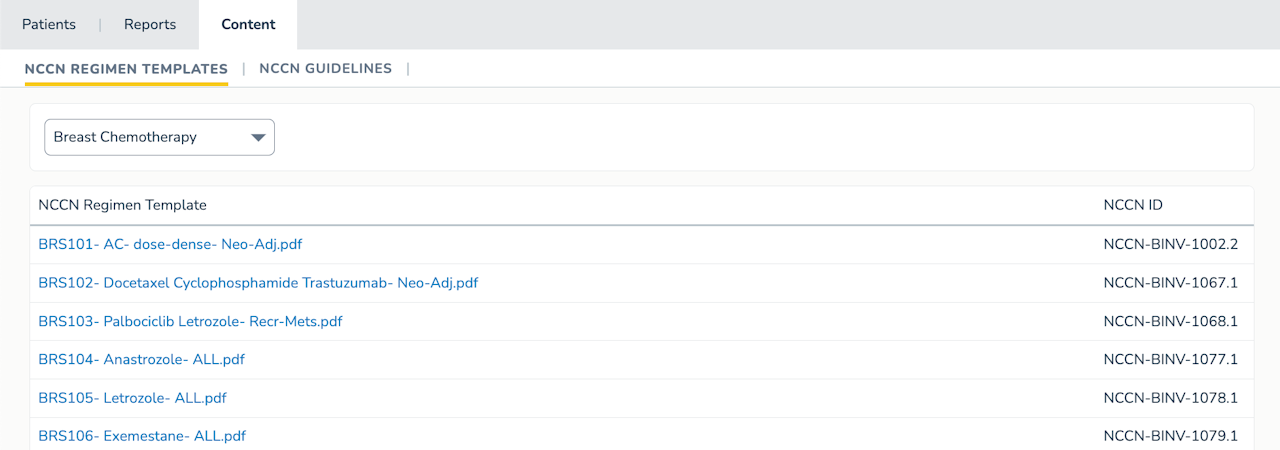The width and height of the screenshot is (1280, 450).
Task: Open BRS106 Exemestane ALL PDF
Action: coord(142,436)
